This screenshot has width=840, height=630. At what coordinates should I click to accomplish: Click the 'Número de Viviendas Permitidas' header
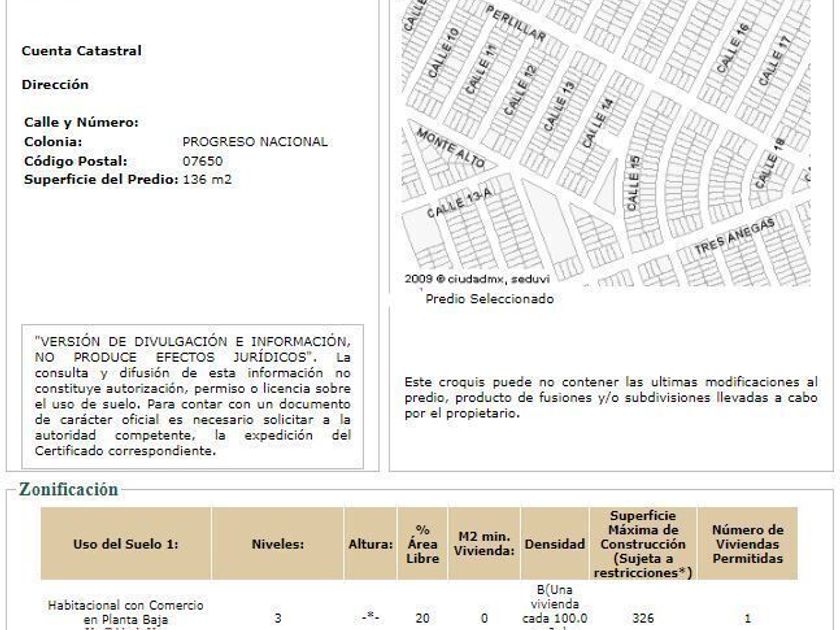tap(747, 544)
